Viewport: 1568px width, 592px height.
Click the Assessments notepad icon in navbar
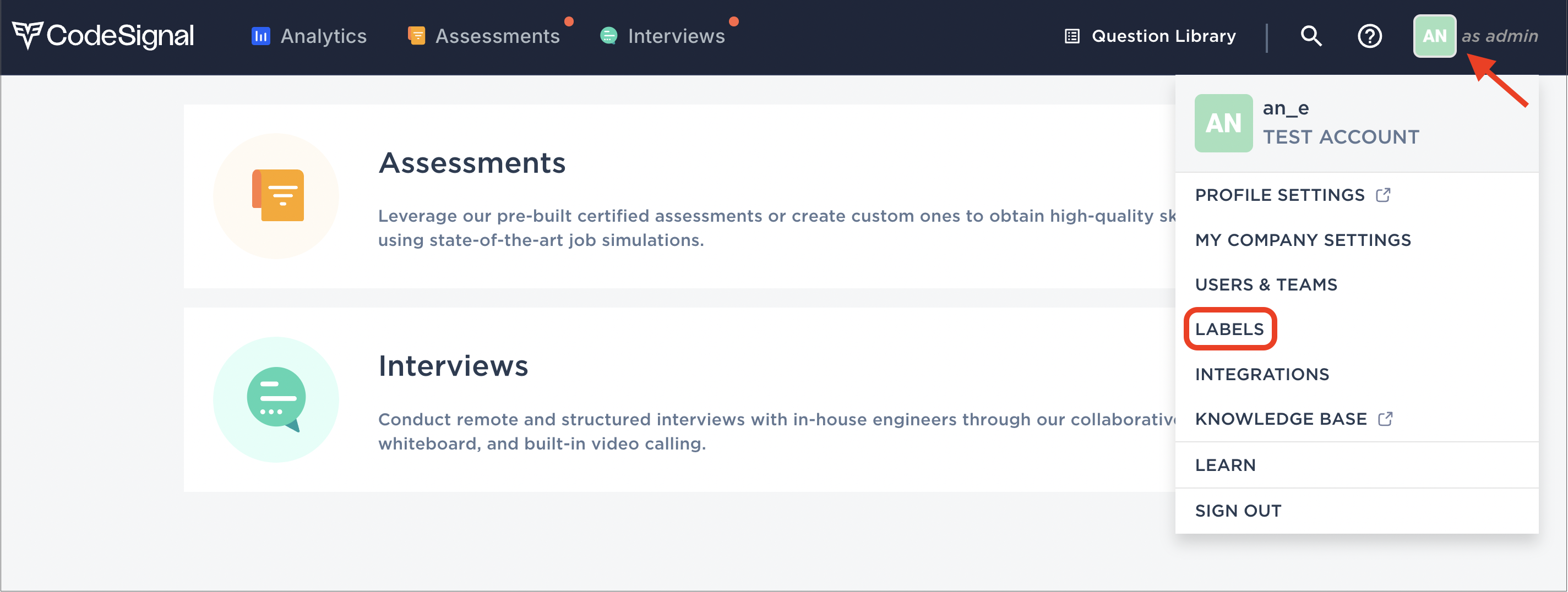pos(416,36)
